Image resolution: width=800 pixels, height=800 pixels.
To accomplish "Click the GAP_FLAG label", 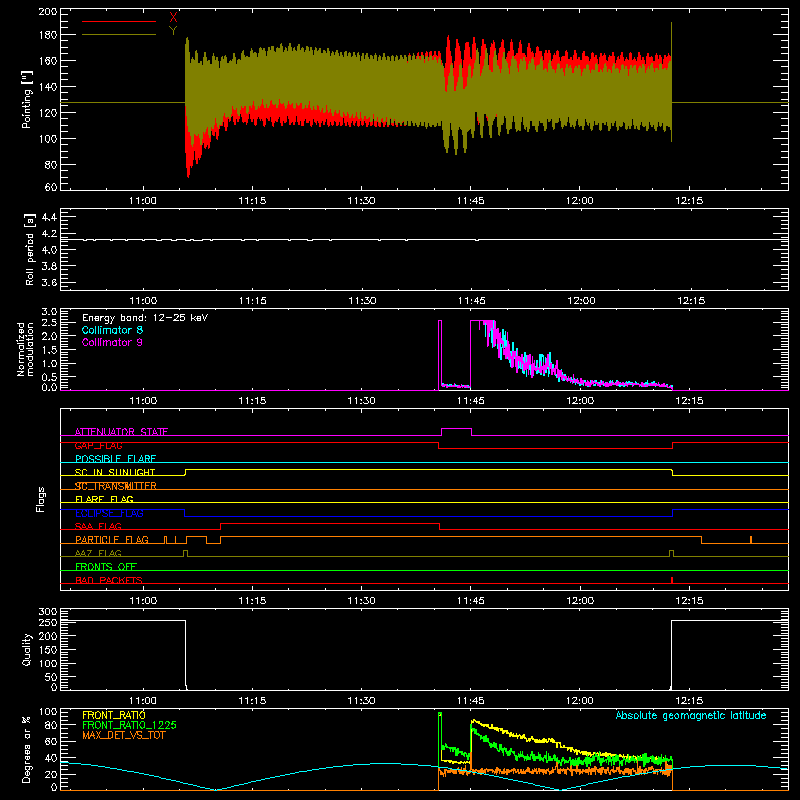I will click(98, 445).
